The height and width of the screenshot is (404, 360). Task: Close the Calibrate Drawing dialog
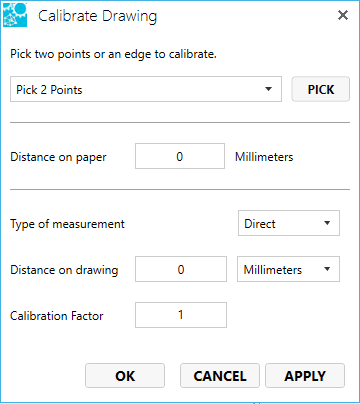point(343,15)
